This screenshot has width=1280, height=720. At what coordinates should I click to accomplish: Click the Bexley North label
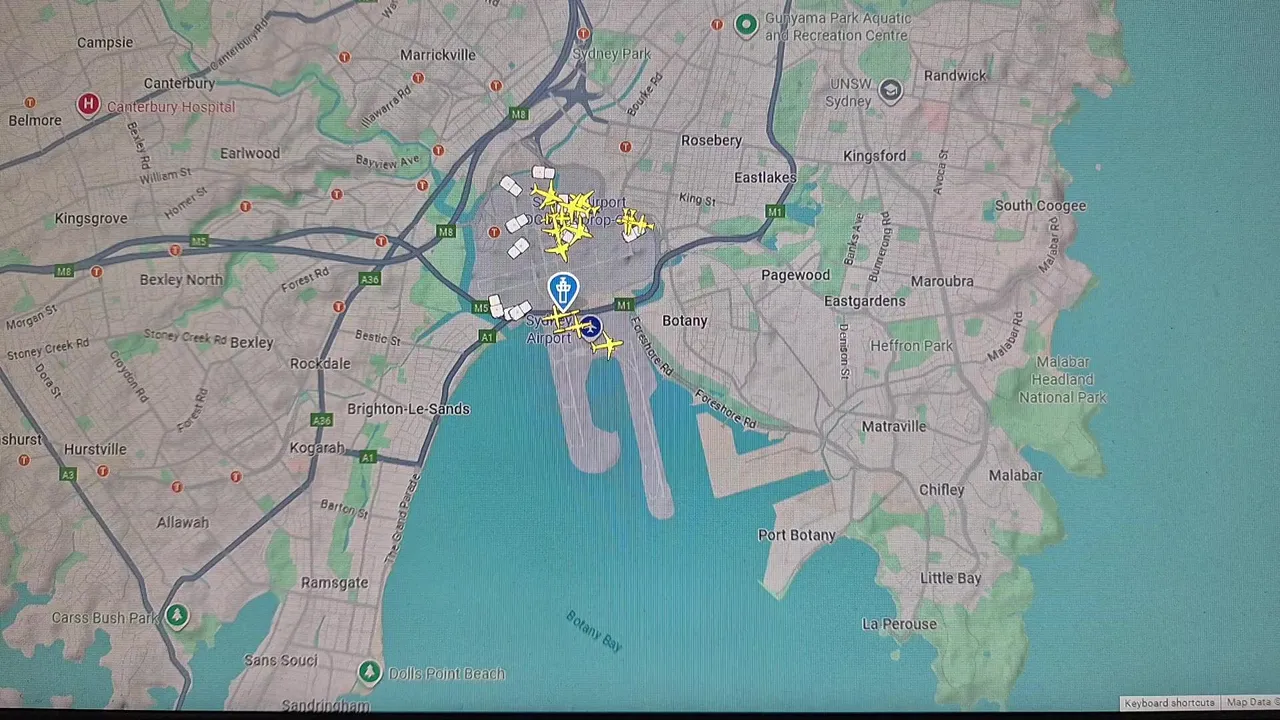(181, 279)
